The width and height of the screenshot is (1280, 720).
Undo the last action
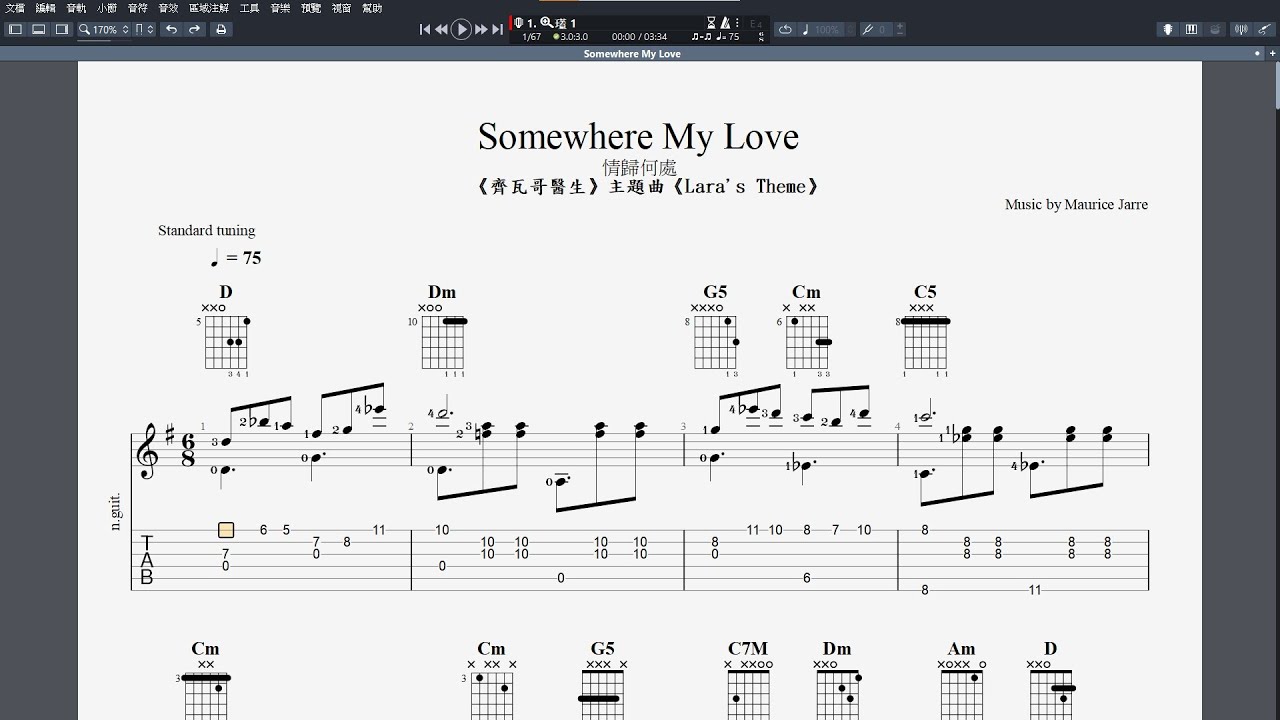point(172,30)
